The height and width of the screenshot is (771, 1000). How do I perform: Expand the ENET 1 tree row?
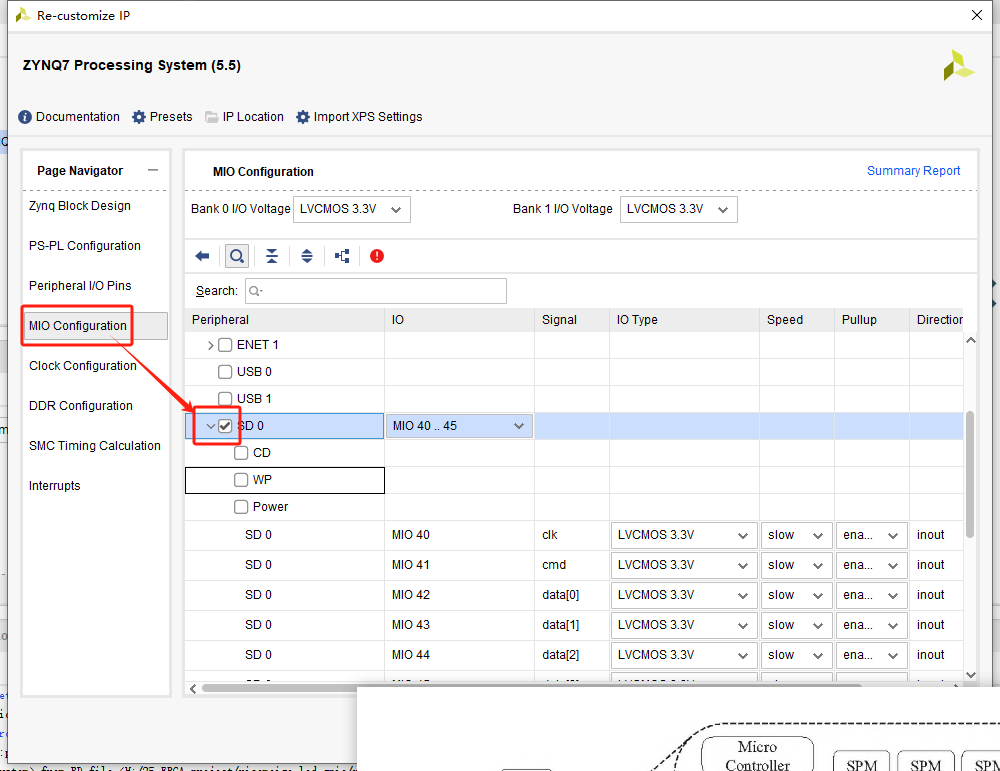[210, 345]
